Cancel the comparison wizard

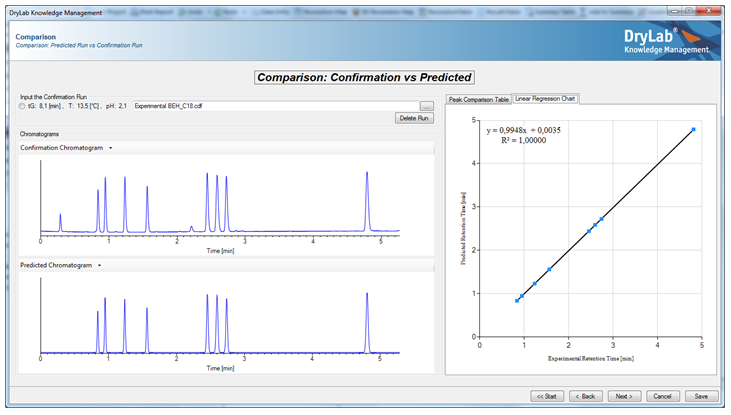tap(663, 396)
